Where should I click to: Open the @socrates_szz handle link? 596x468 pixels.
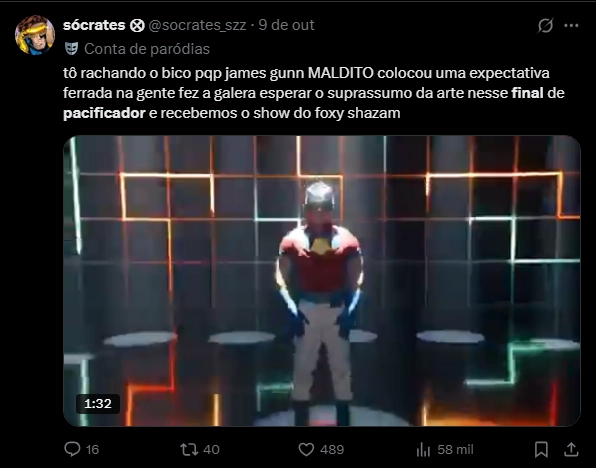click(197, 25)
